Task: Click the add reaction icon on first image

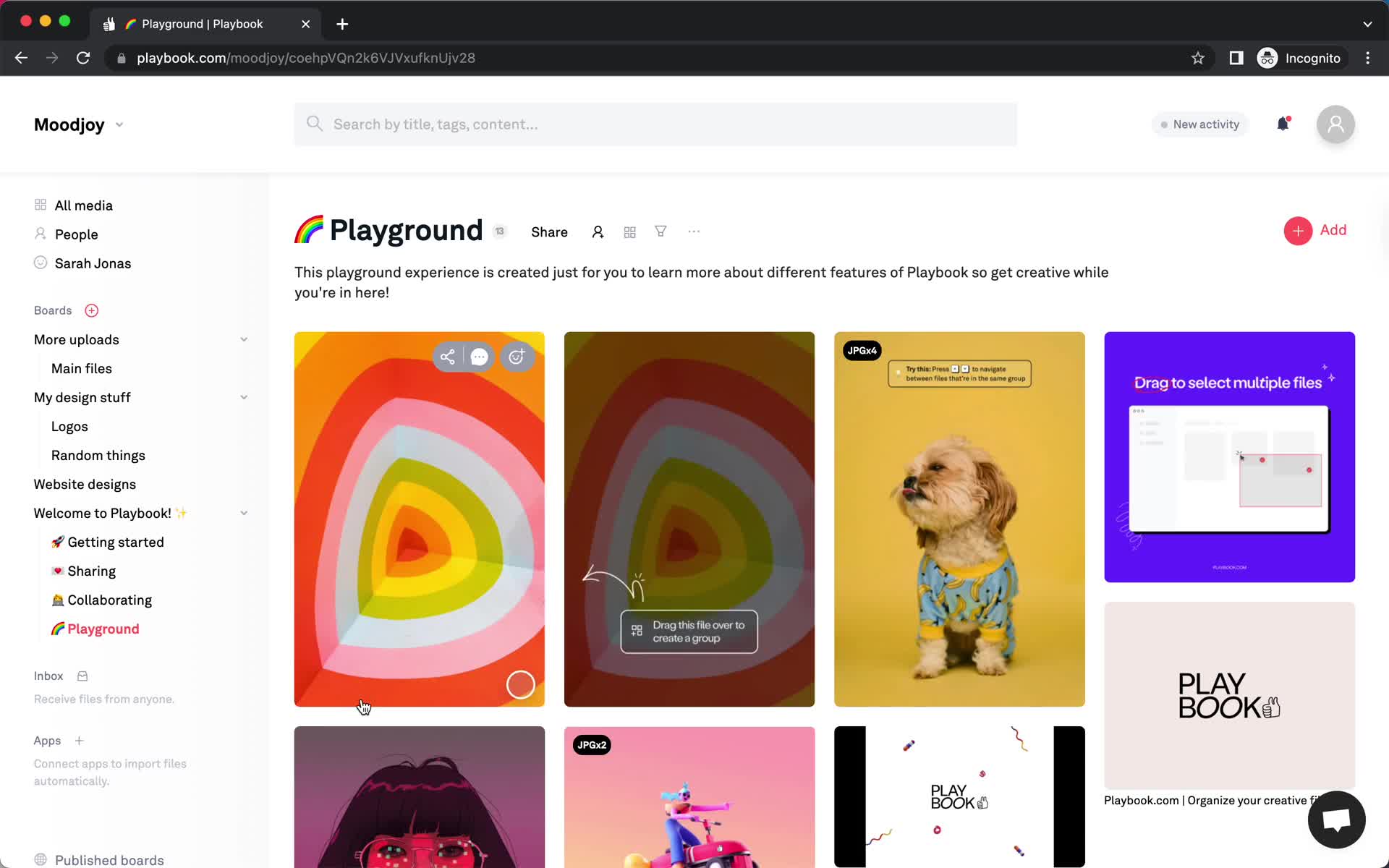Action: [516, 356]
